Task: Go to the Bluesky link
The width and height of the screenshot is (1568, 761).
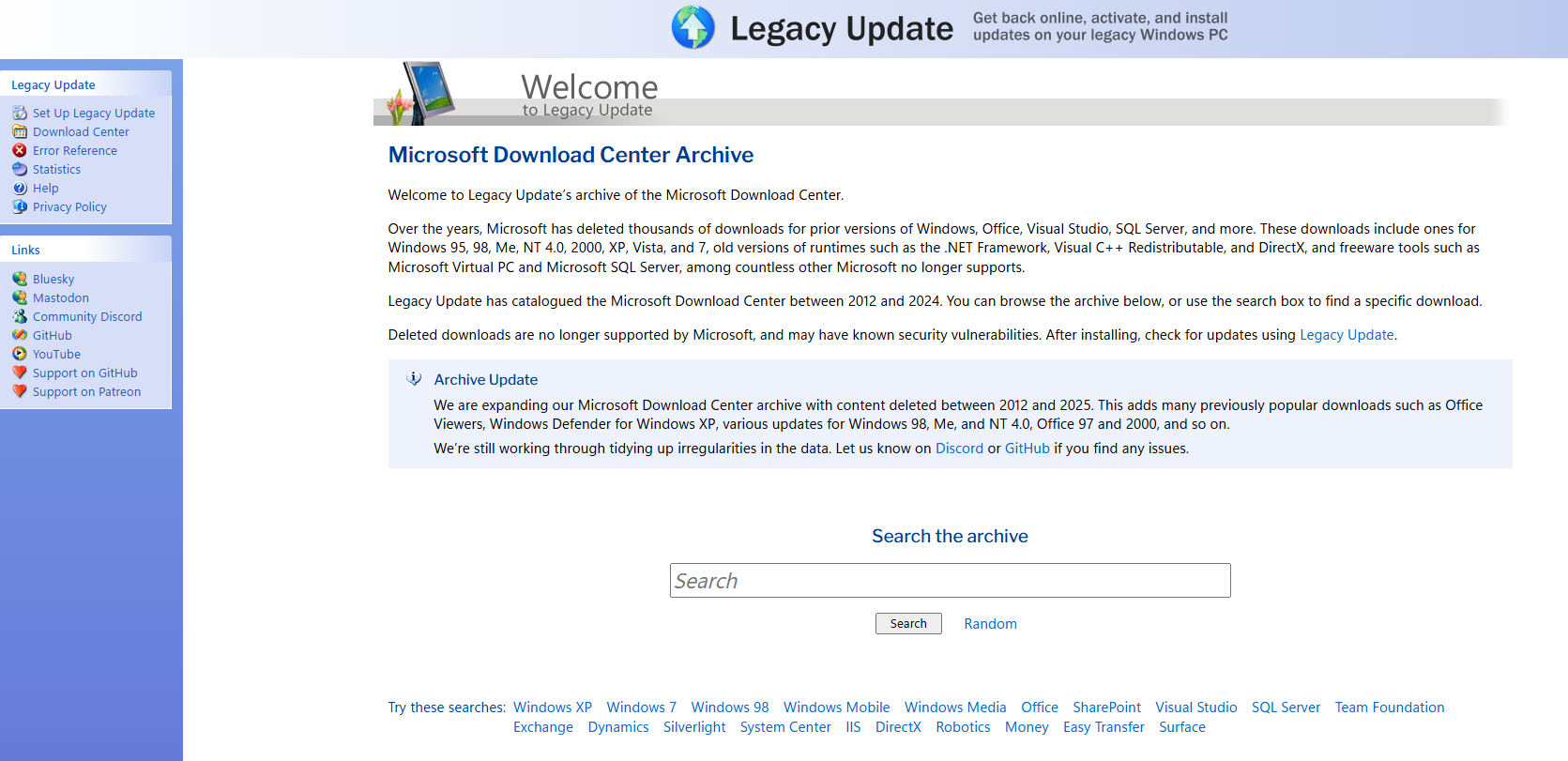Action: 53,279
